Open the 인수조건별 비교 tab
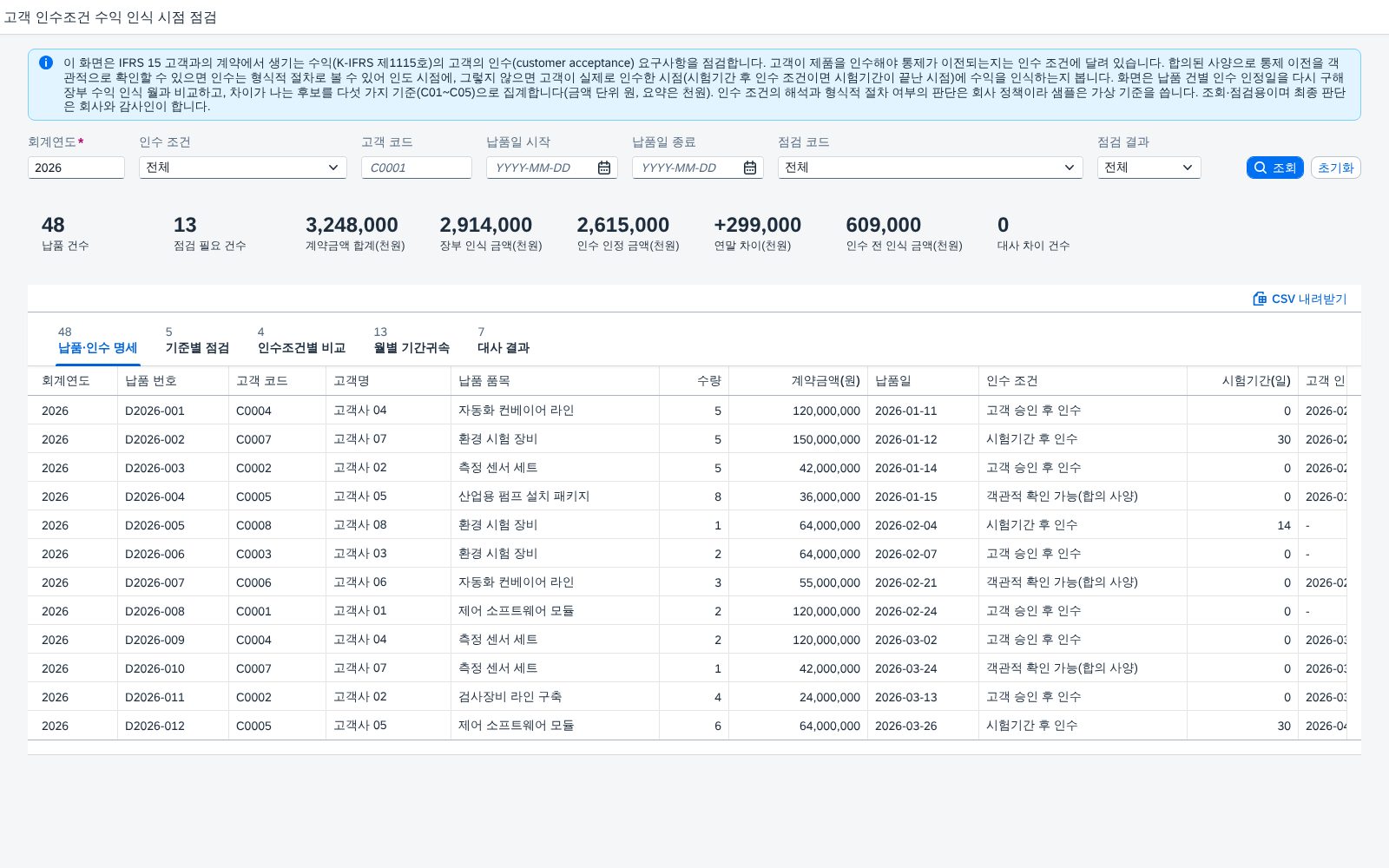 (x=301, y=340)
